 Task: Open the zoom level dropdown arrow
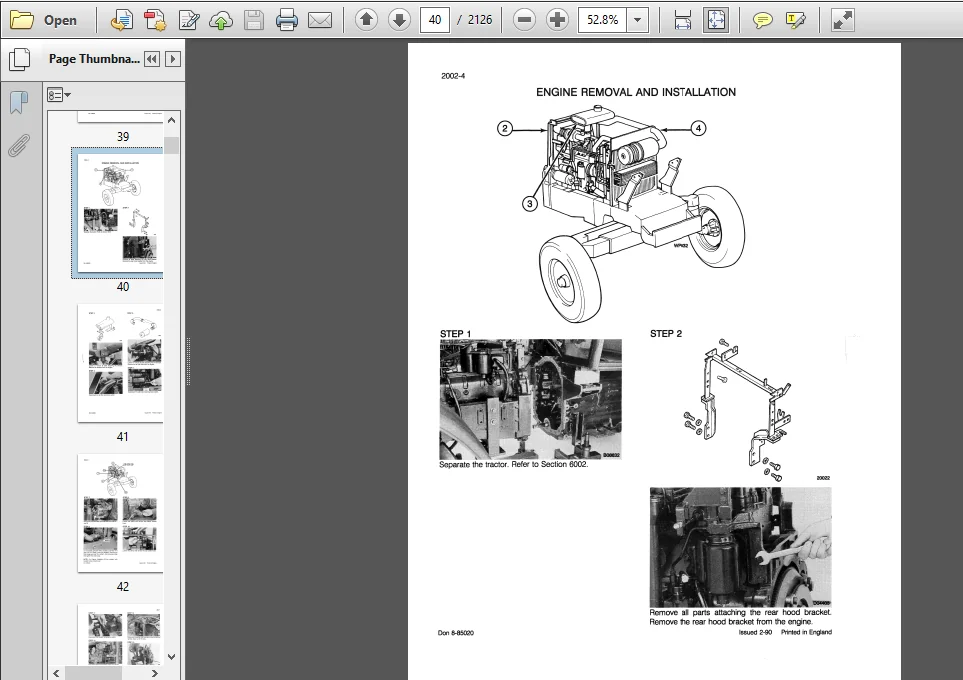point(637,20)
